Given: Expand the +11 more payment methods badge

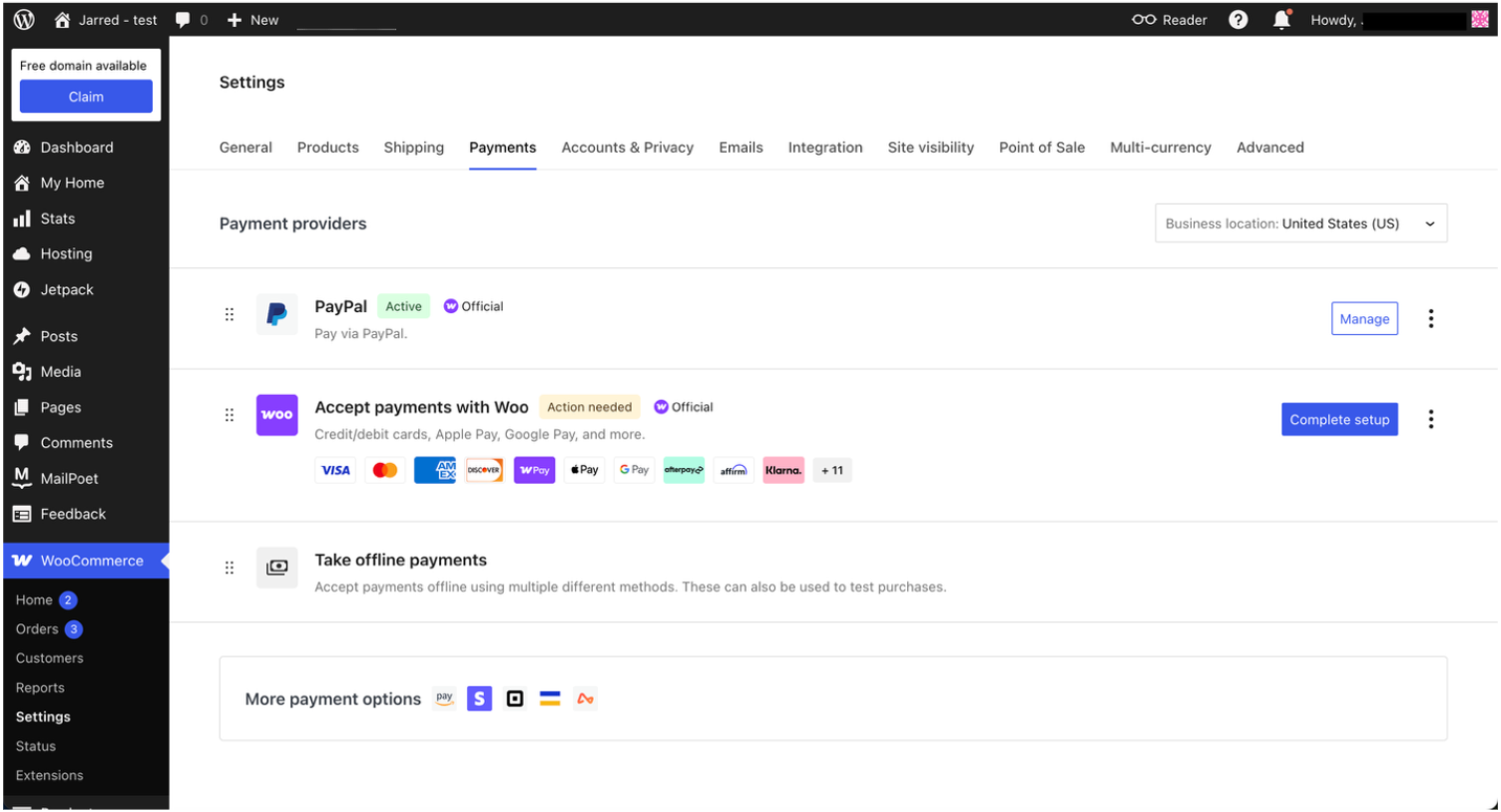Looking at the screenshot, I should pyautogui.click(x=831, y=471).
